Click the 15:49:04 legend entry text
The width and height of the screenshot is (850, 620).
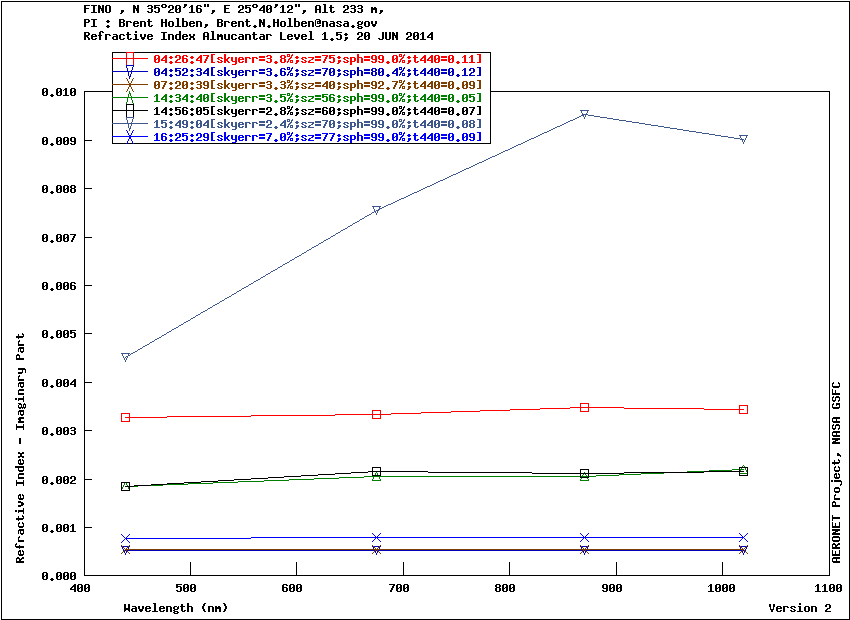point(317,124)
